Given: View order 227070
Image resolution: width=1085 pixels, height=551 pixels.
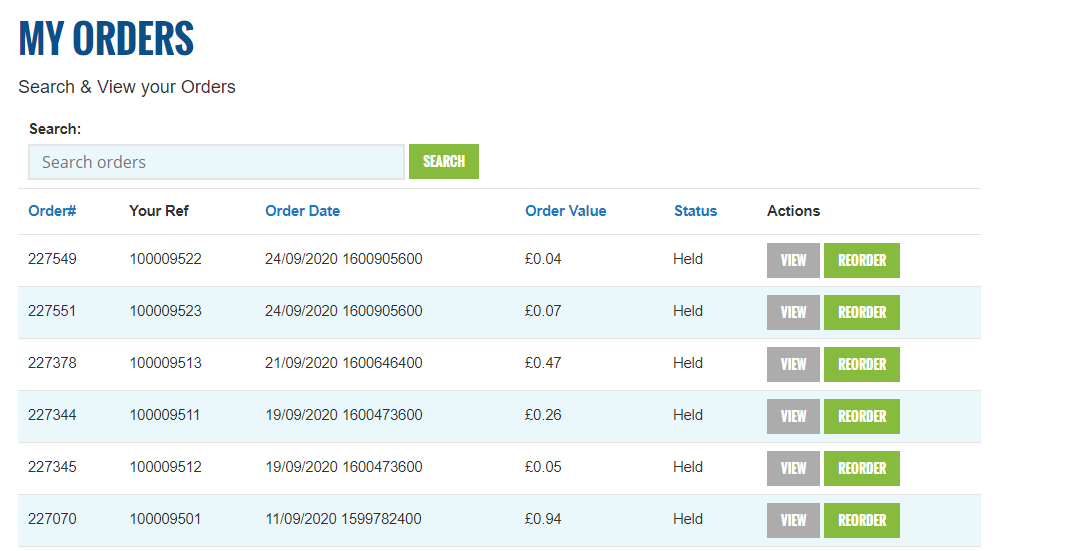Looking at the screenshot, I should [793, 520].
